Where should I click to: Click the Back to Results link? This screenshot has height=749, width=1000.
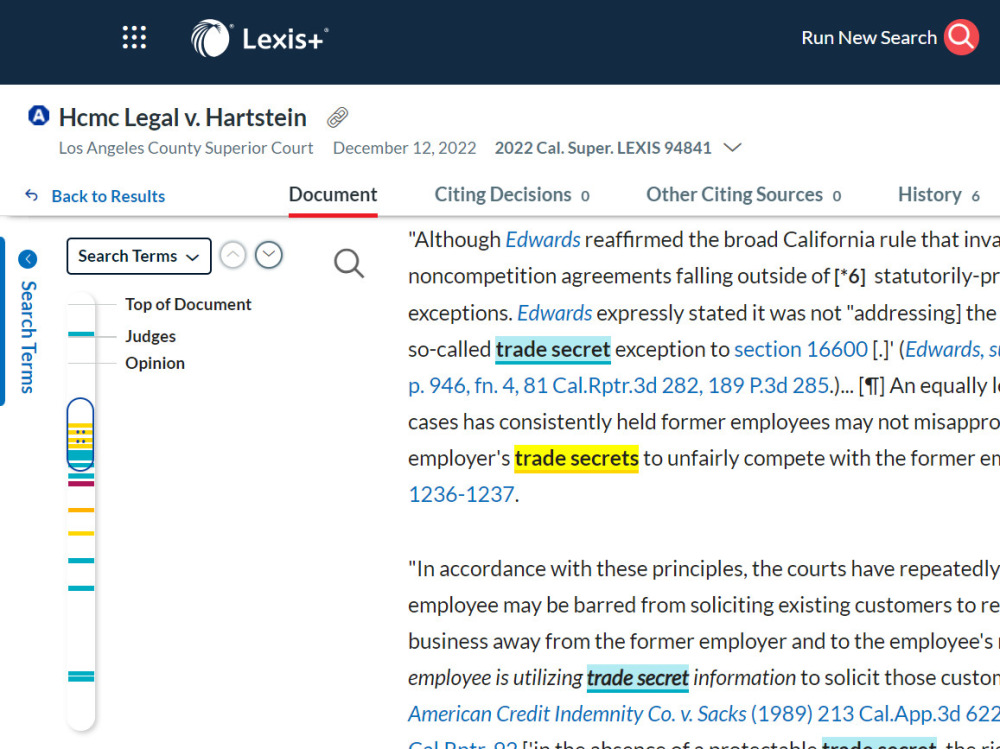(x=108, y=196)
